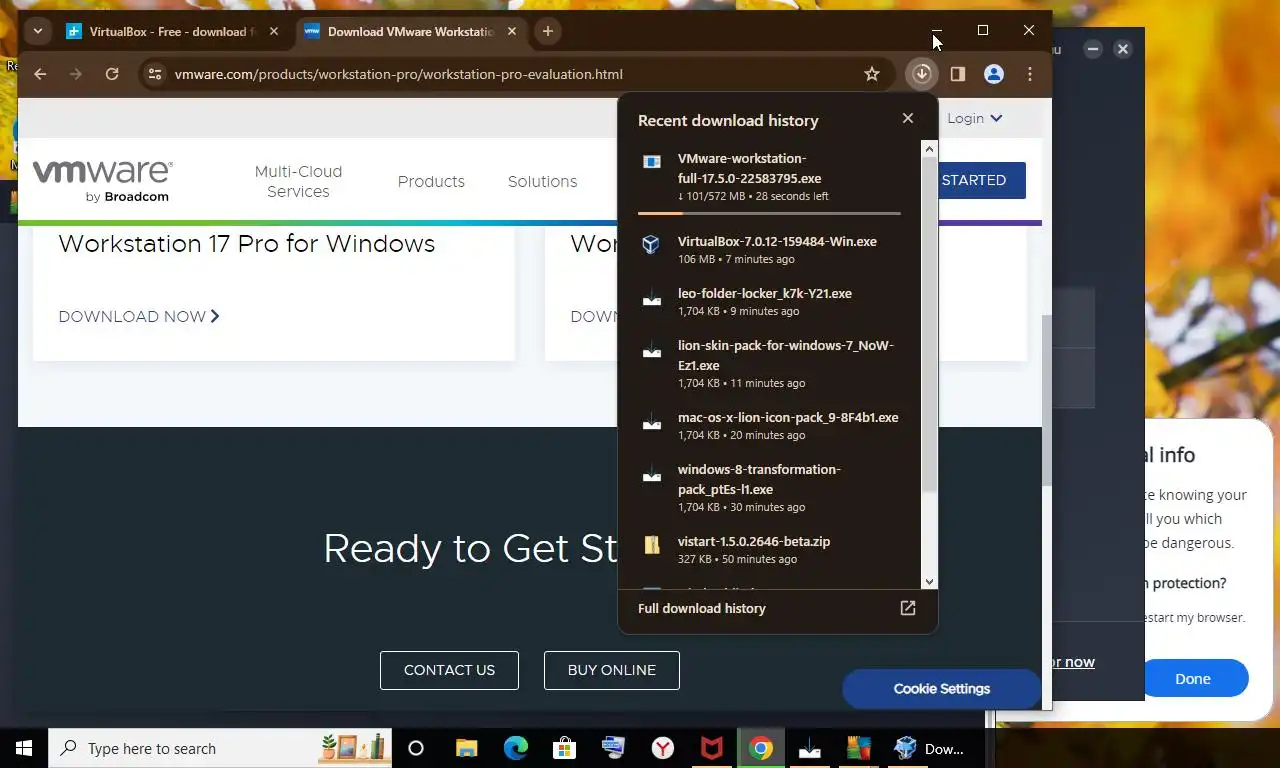Open Yandex browser from the taskbar
This screenshot has height=768, width=1280.
[662, 748]
